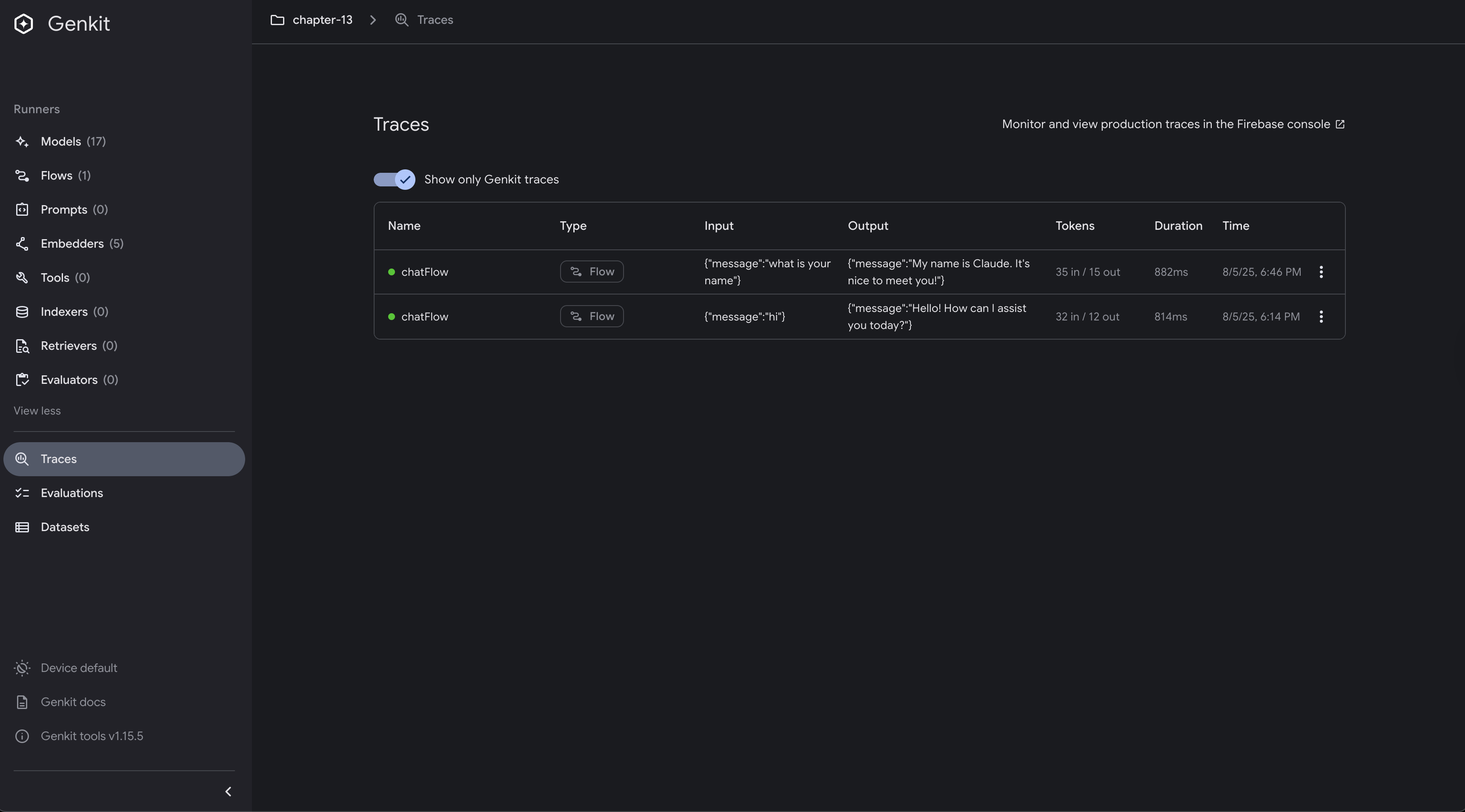This screenshot has height=812, width=1465.
Task: Click the Tokens column header
Action: click(1075, 226)
